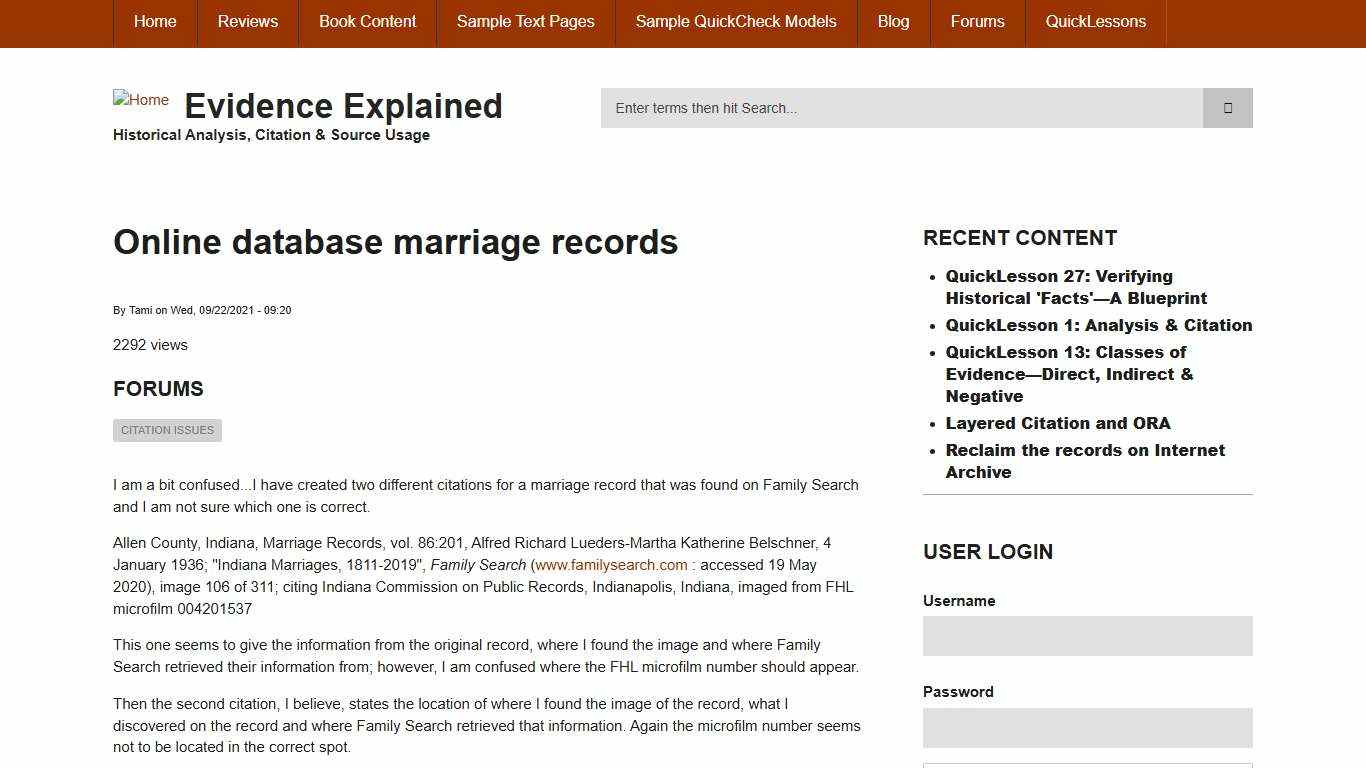Open the Sample QuickCheck Models page
Image resolution: width=1366 pixels, height=768 pixels.
735,21
